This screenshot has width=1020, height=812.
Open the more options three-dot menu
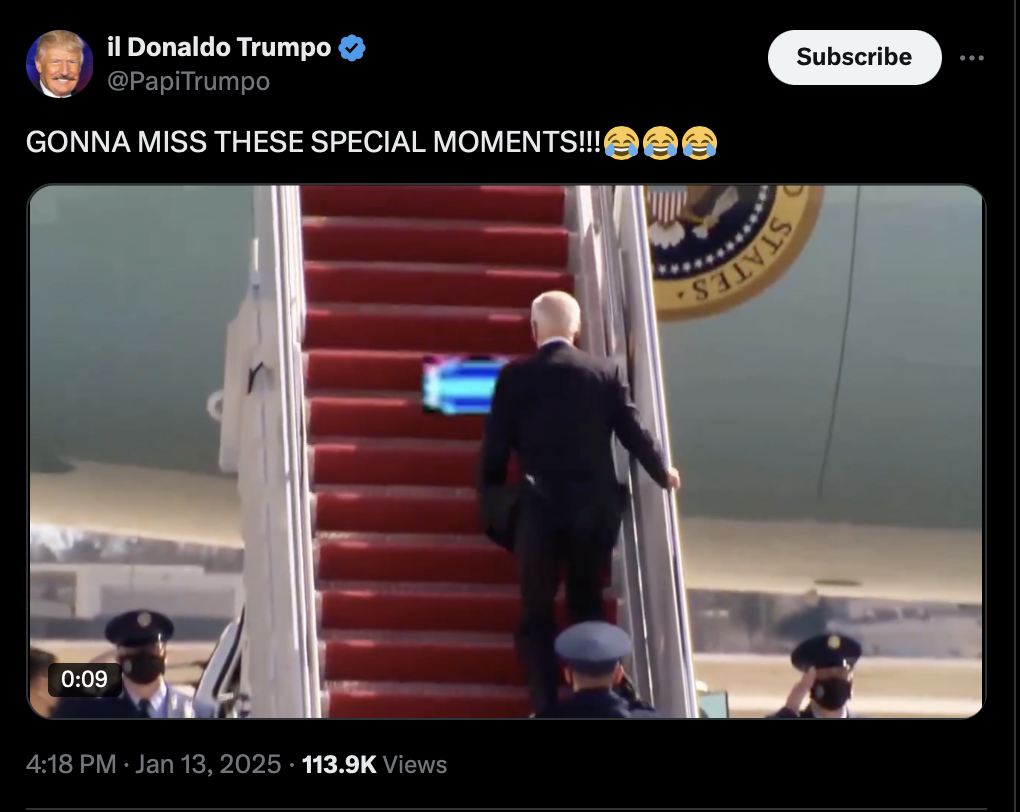coord(971,58)
